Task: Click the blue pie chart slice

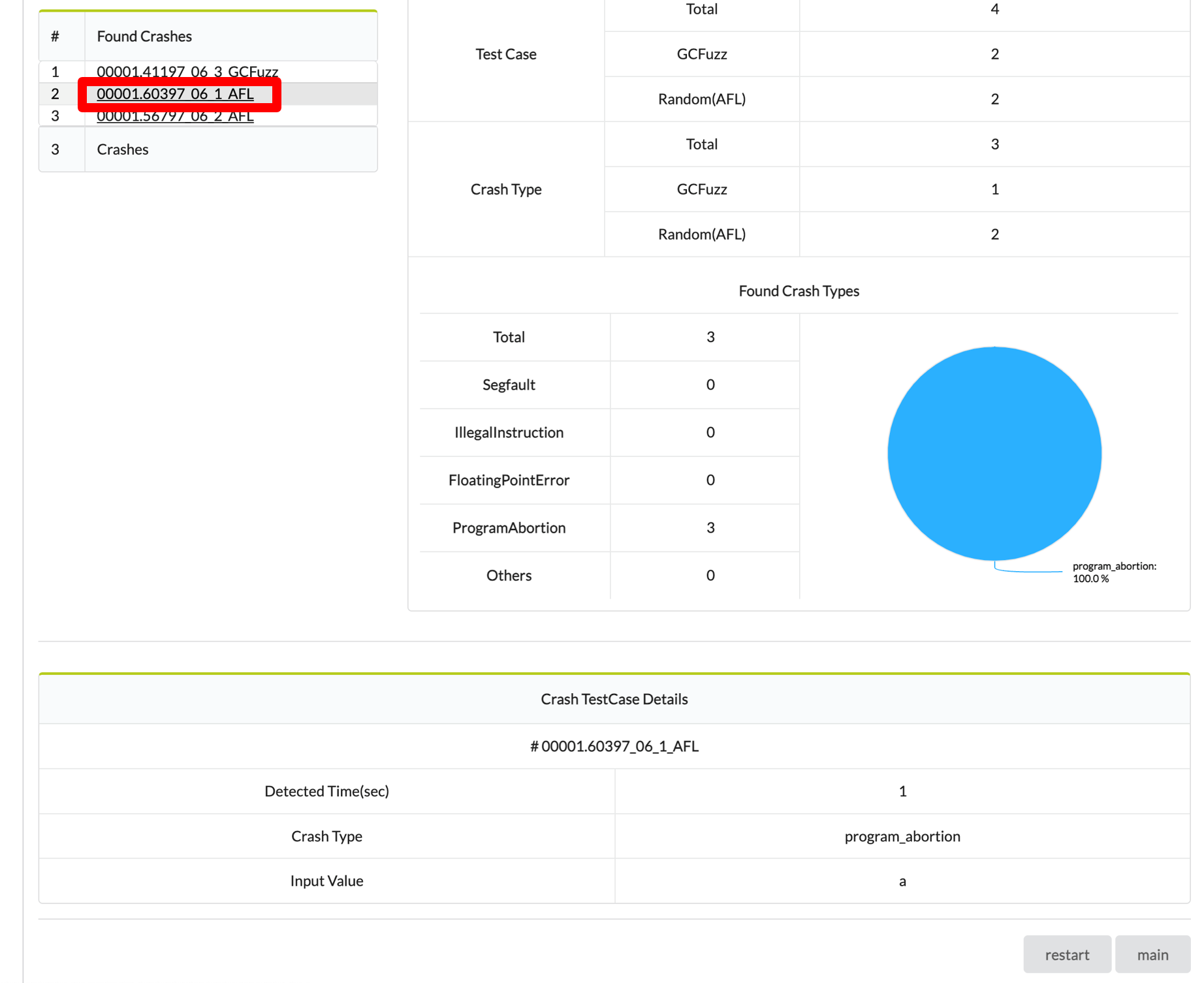Action: click(x=994, y=453)
